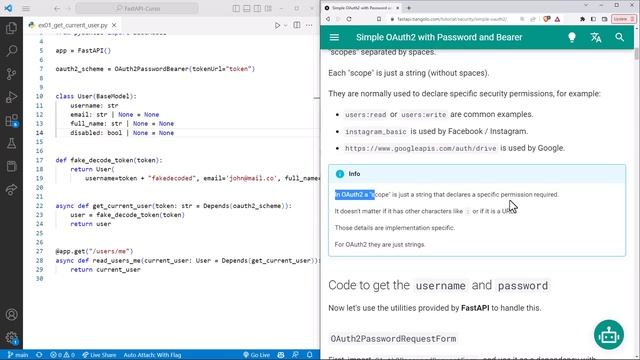Click Go Live in the status bar
Screen dimensions: 640x360
click(256, 355)
